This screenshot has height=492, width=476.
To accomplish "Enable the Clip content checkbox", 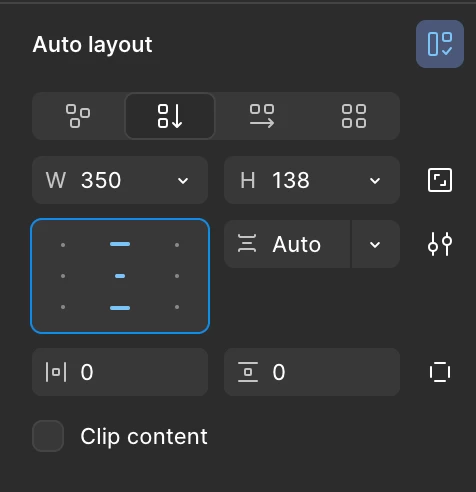I will (x=48, y=436).
